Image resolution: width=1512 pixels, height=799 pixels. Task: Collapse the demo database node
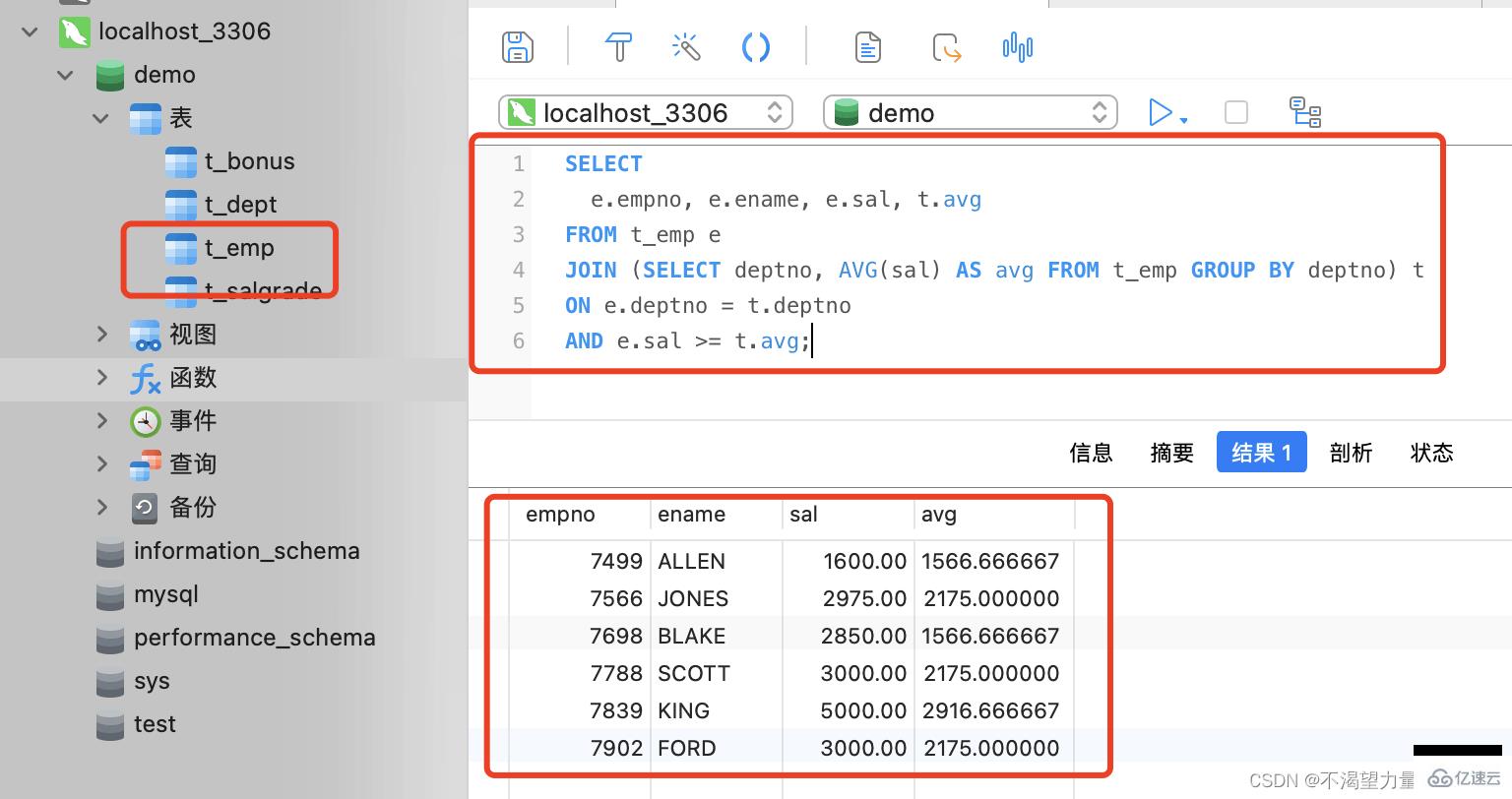click(64, 75)
